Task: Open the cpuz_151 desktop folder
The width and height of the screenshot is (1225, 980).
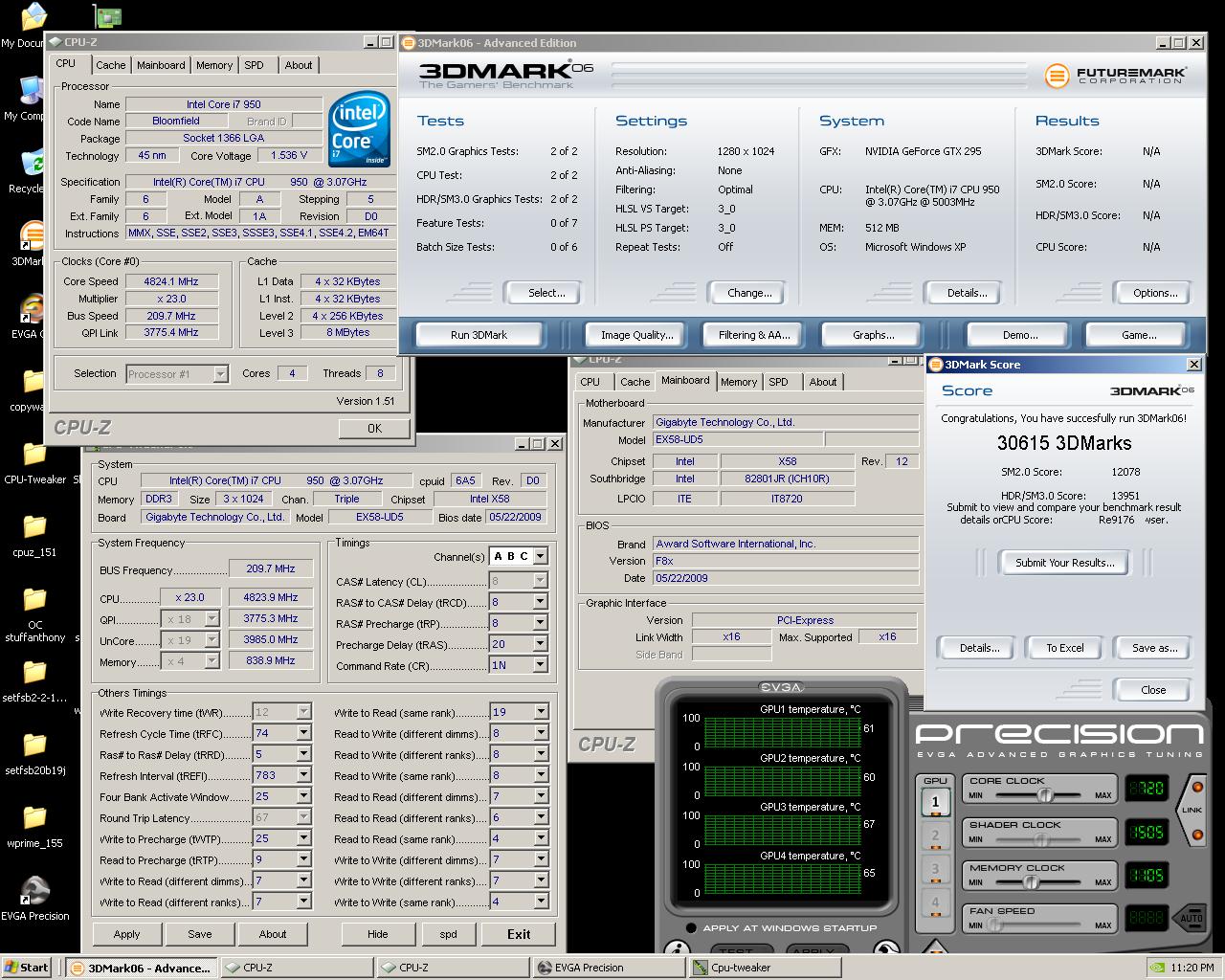Action: (34, 526)
